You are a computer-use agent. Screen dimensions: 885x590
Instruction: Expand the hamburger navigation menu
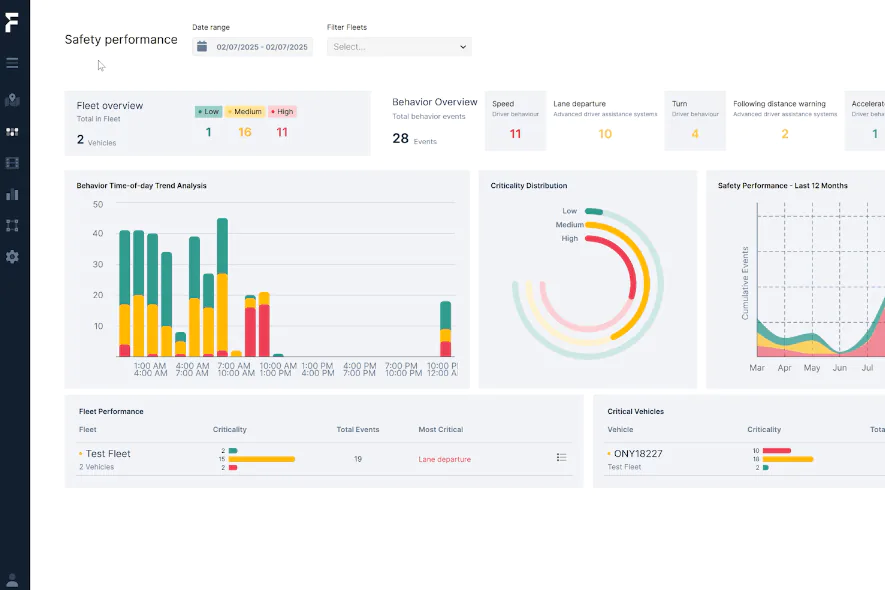12,63
